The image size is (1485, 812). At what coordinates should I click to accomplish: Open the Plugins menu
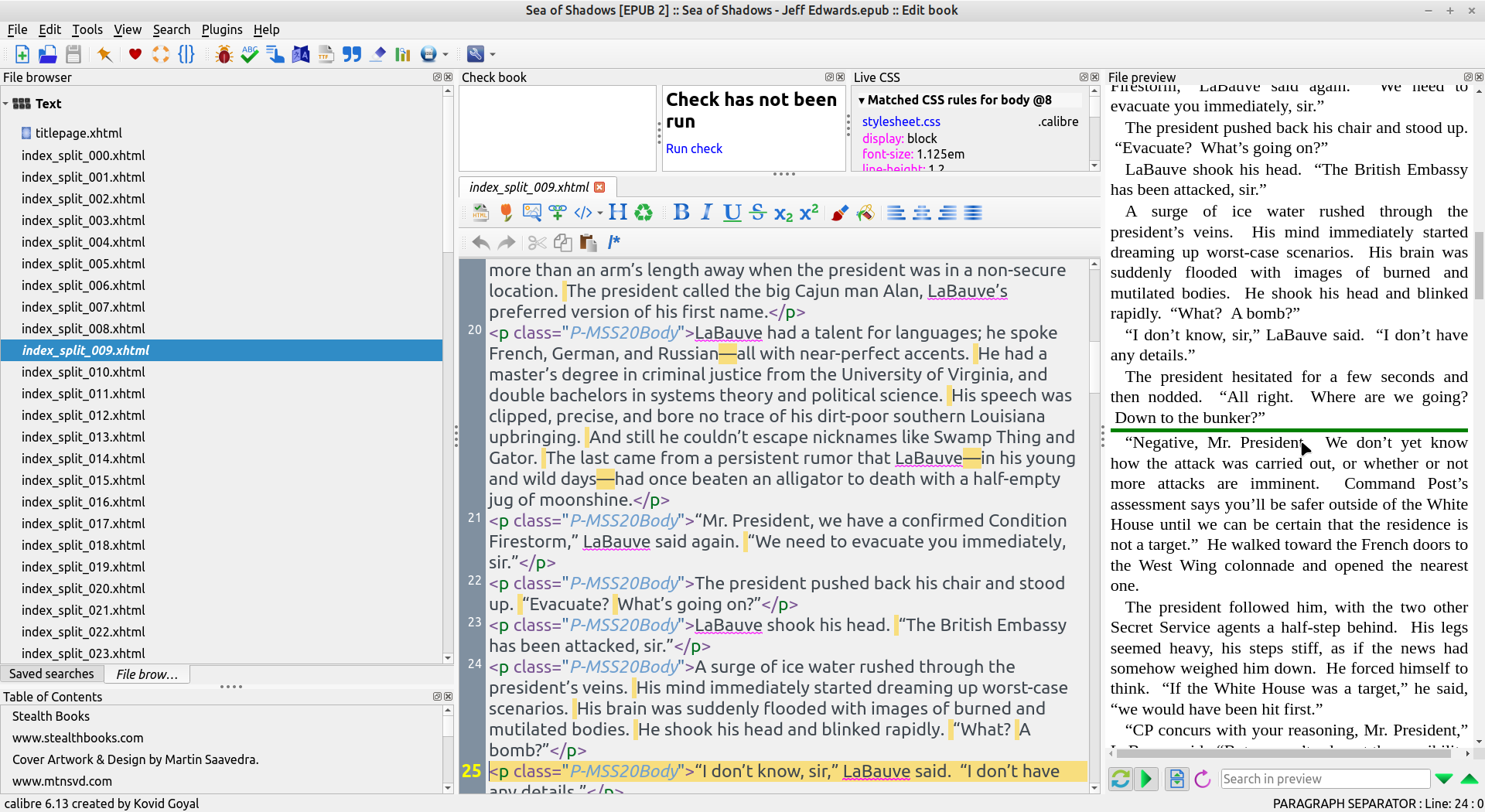tap(221, 29)
